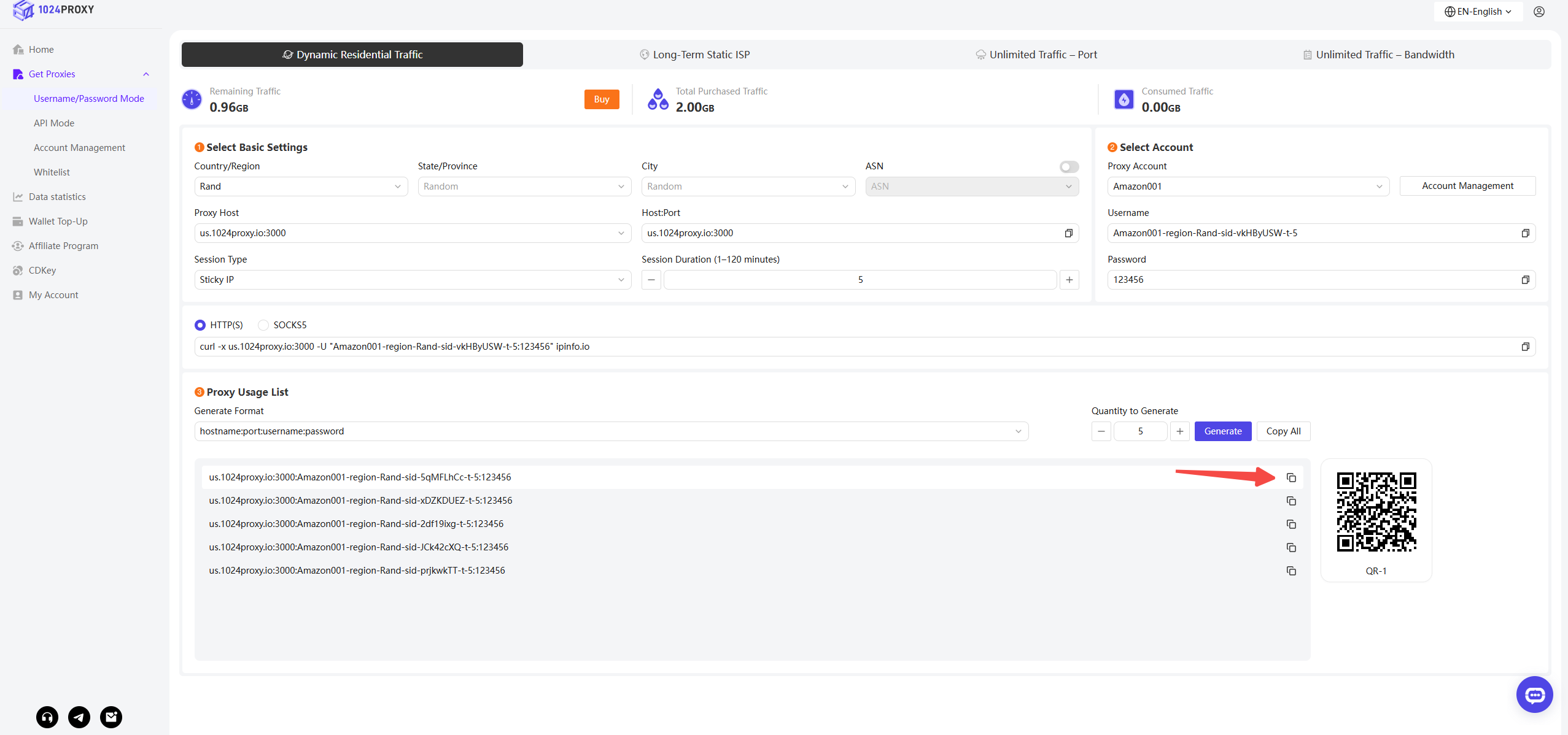Open the live chat bubble
The height and width of the screenshot is (735, 1568).
click(1534, 695)
